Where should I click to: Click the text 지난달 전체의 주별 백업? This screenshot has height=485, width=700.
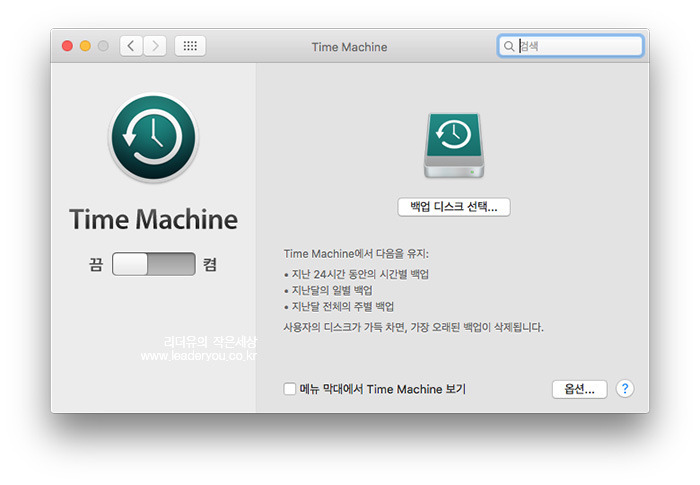(x=342, y=306)
